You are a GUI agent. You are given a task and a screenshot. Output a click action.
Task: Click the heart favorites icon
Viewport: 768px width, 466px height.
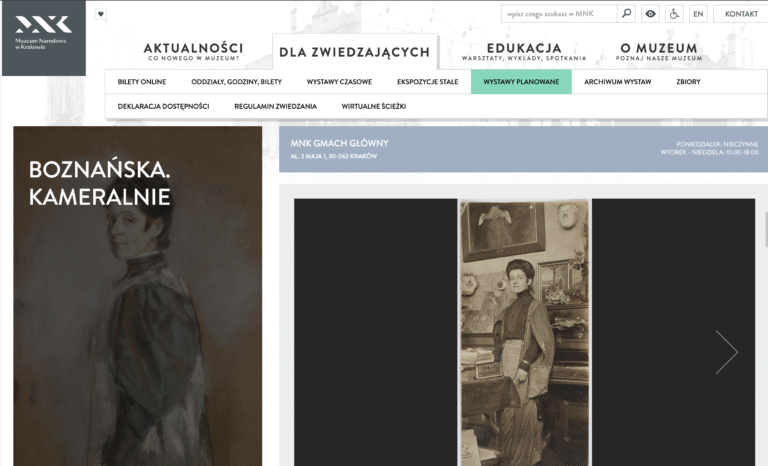click(x=100, y=14)
